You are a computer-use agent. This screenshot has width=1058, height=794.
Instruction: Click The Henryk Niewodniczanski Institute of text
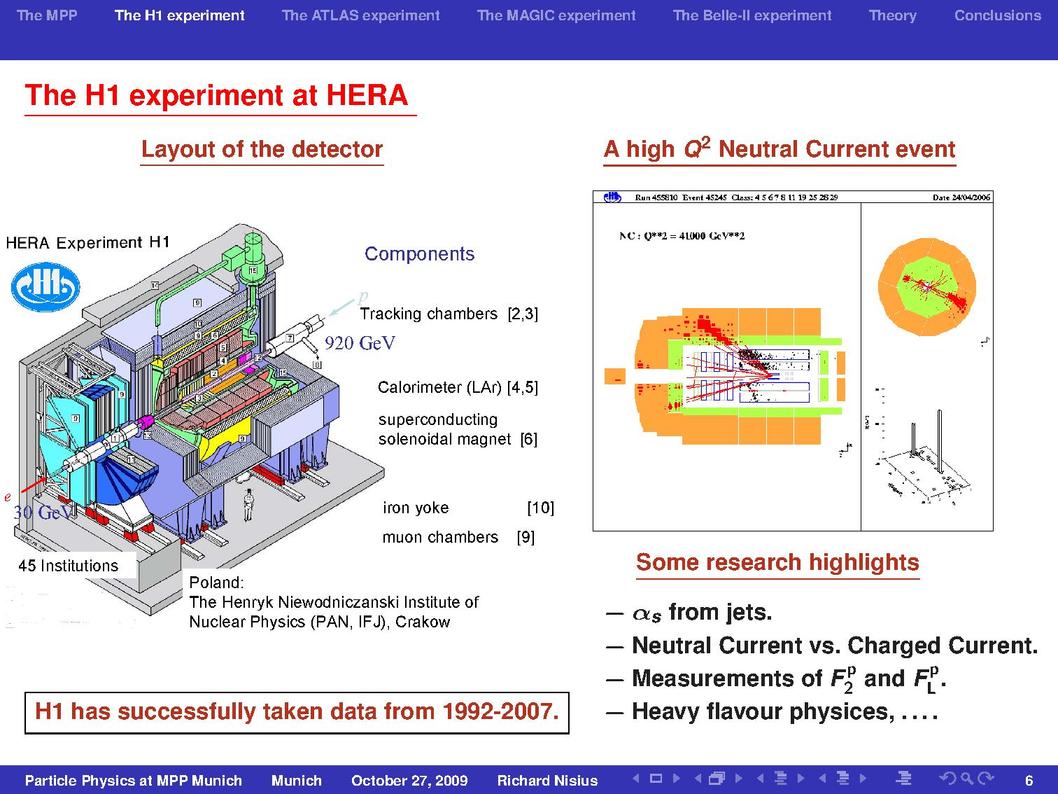click(334, 602)
